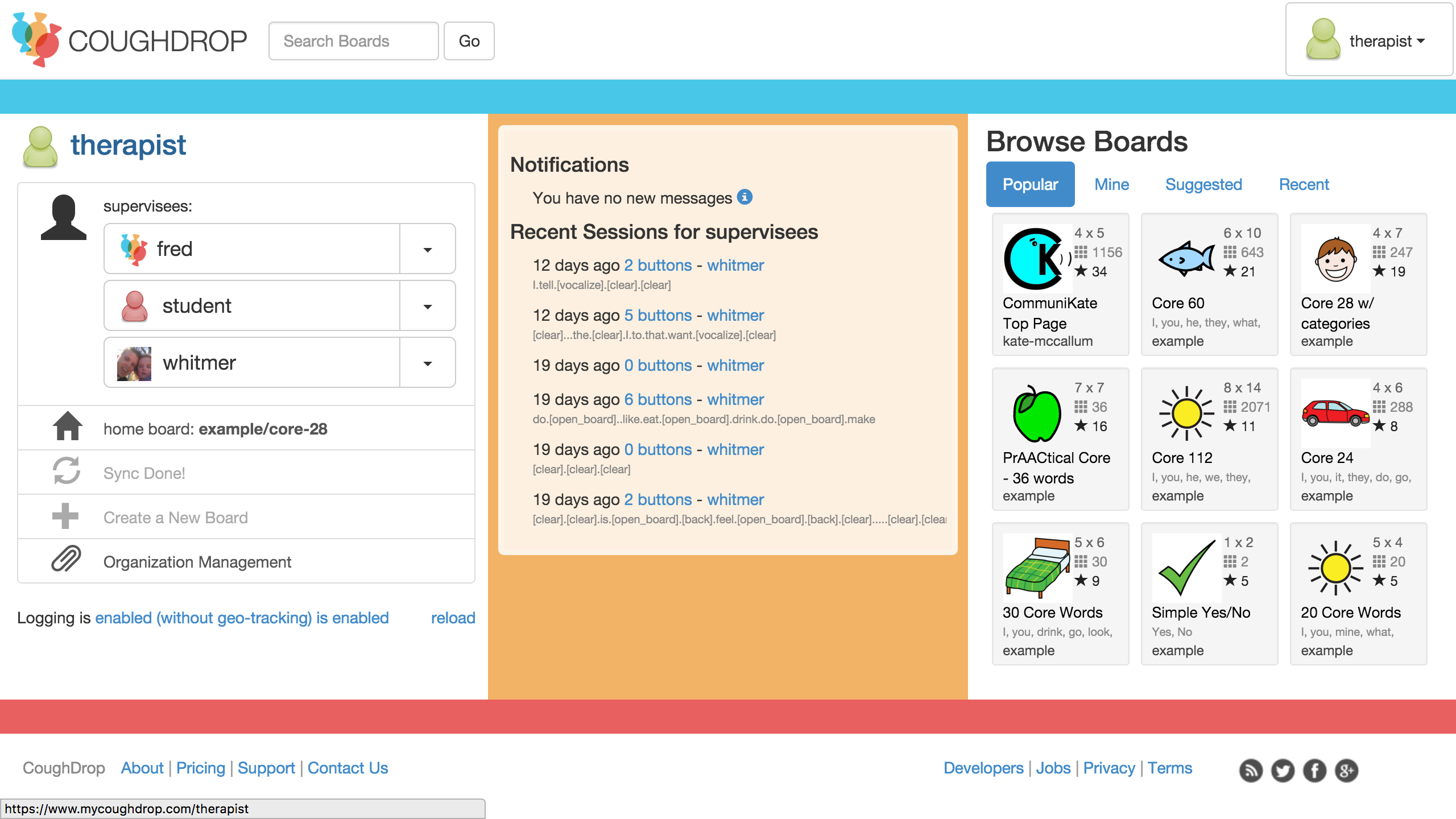Switch to the Suggested boards tab
Screen dimensions: 1456x819
point(1203,184)
